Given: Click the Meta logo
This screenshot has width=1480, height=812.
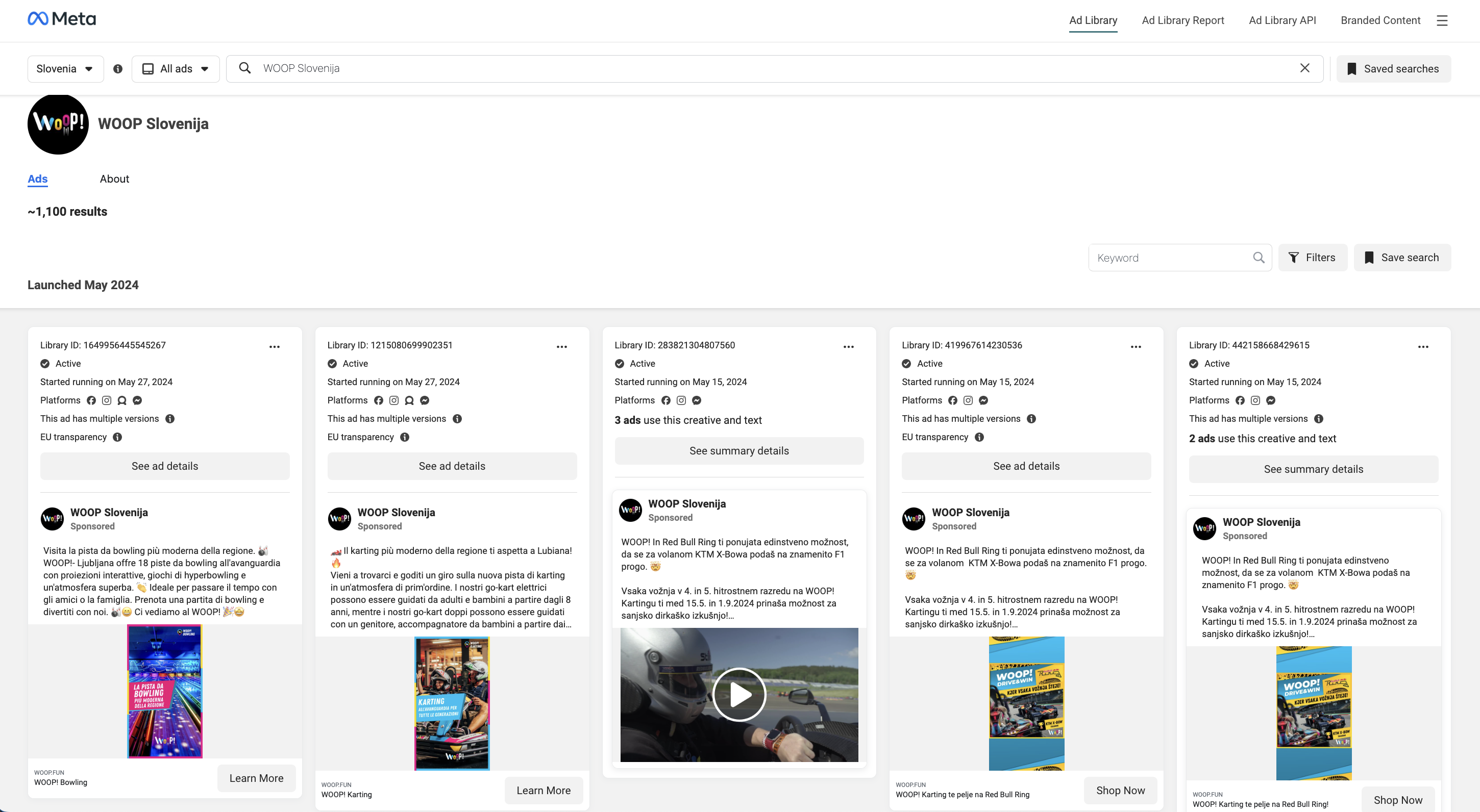Looking at the screenshot, I should click(61, 19).
